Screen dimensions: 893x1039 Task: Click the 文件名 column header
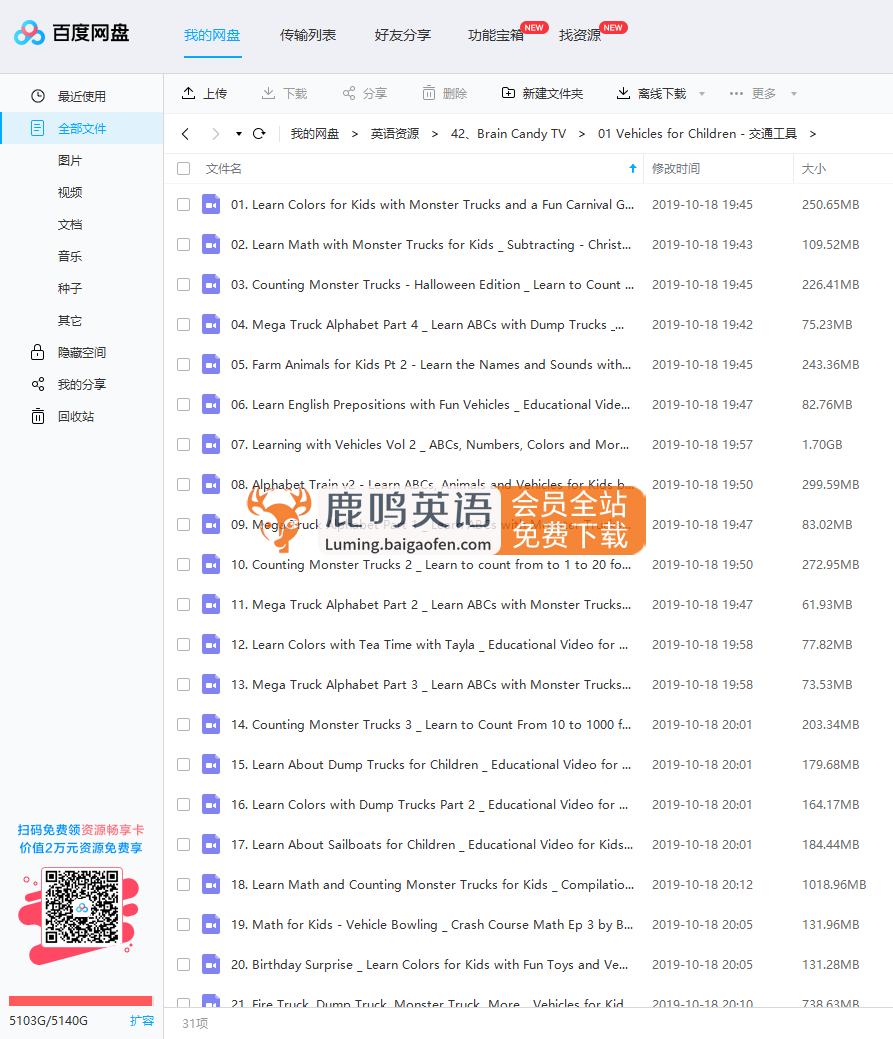coord(223,168)
